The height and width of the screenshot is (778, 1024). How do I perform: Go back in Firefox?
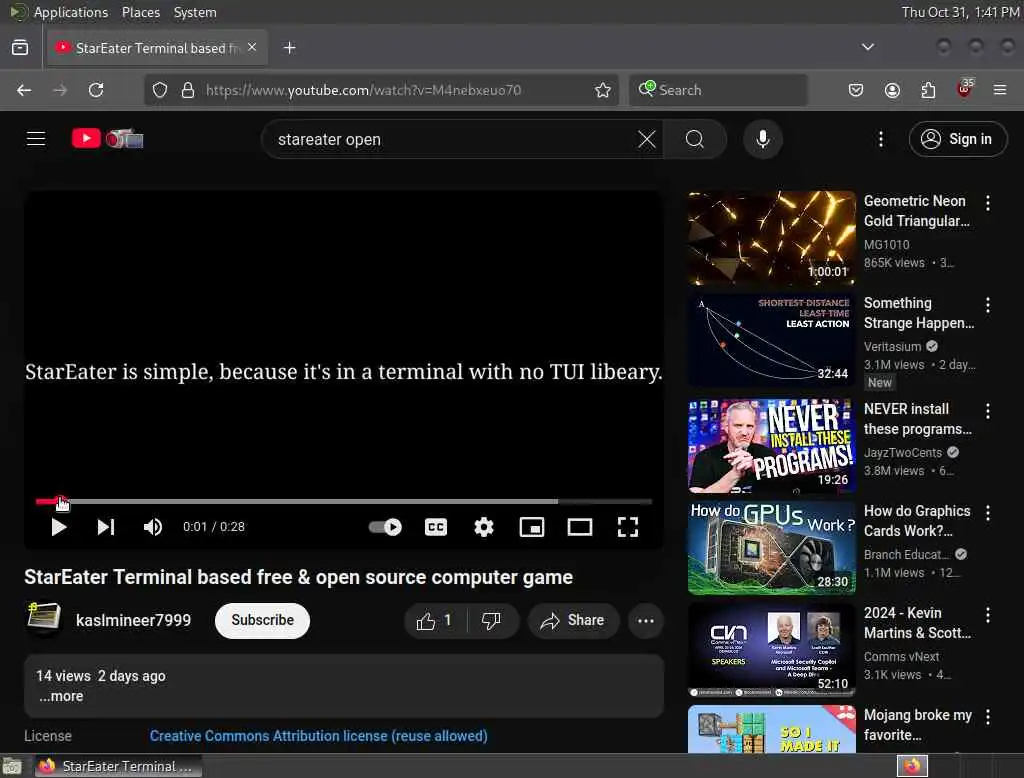point(24,90)
